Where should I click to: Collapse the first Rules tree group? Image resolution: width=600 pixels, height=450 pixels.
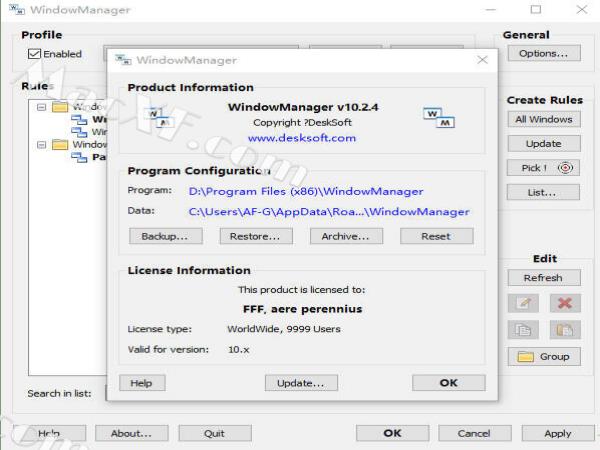click(41, 107)
